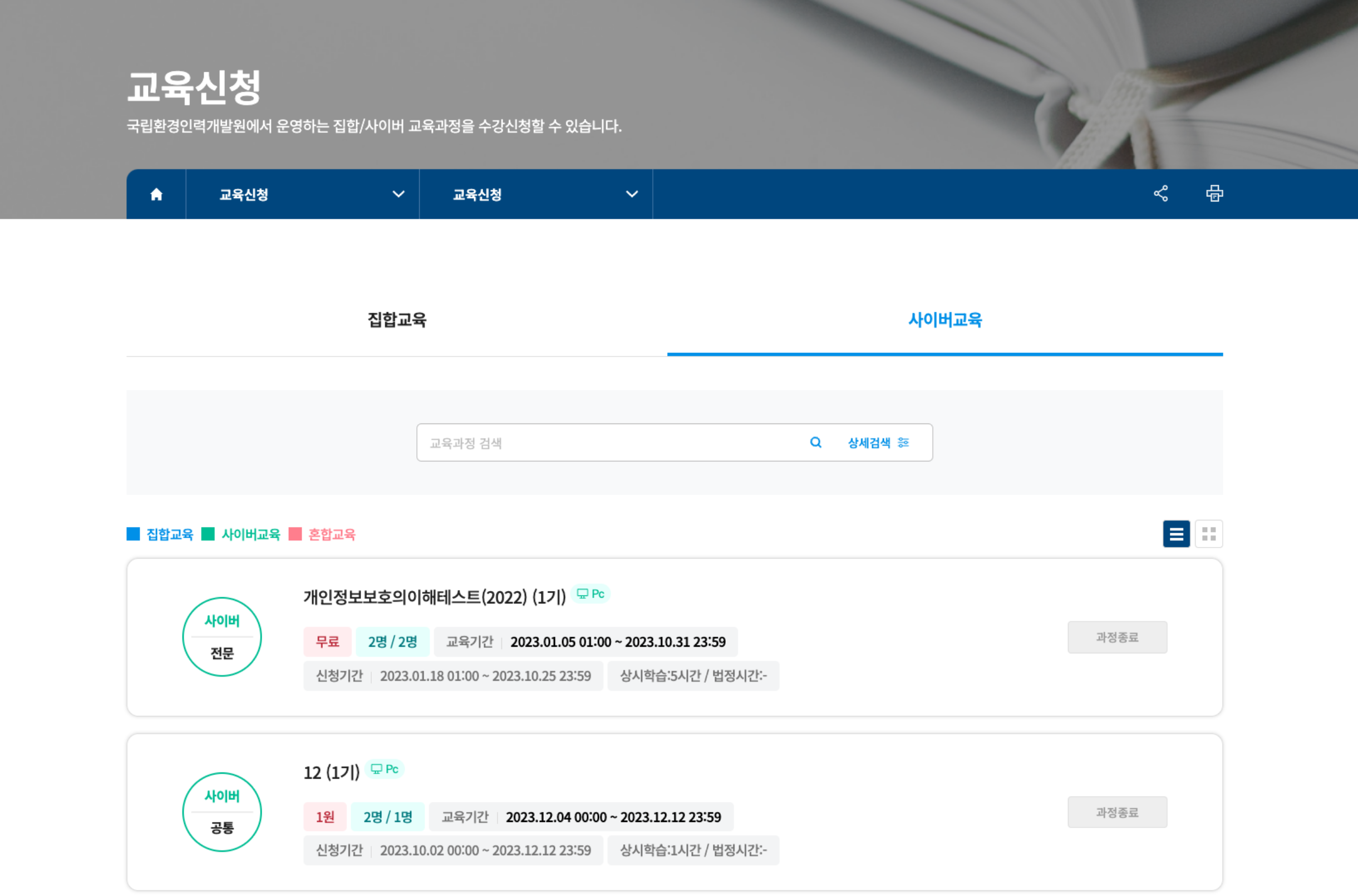The height and width of the screenshot is (896, 1358).
Task: Click the Pc badge on 12 (1기) course
Action: point(385,769)
